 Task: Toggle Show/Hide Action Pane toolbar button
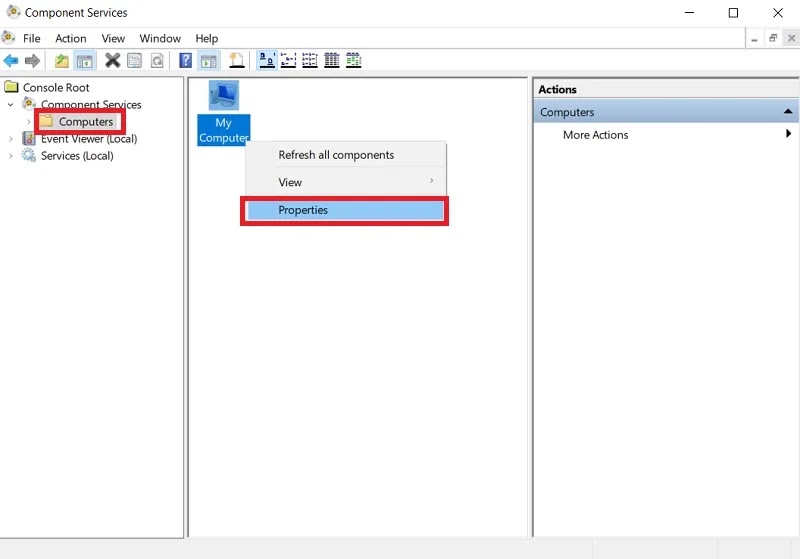point(209,61)
